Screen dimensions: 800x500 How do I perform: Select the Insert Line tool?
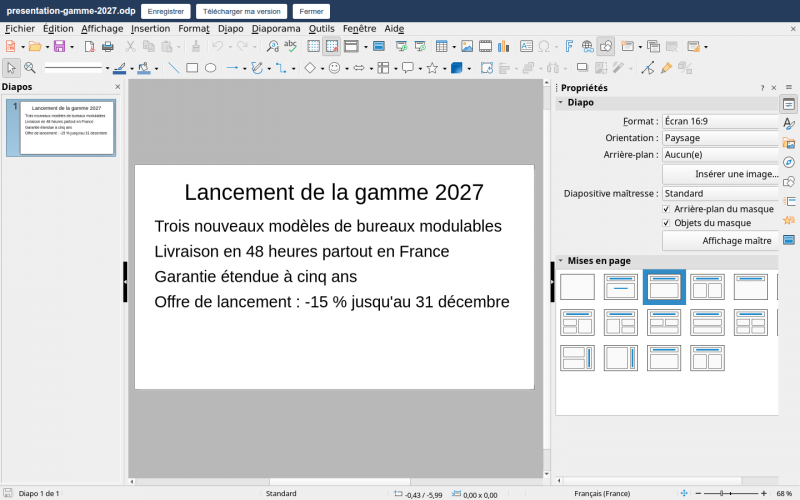click(173, 68)
